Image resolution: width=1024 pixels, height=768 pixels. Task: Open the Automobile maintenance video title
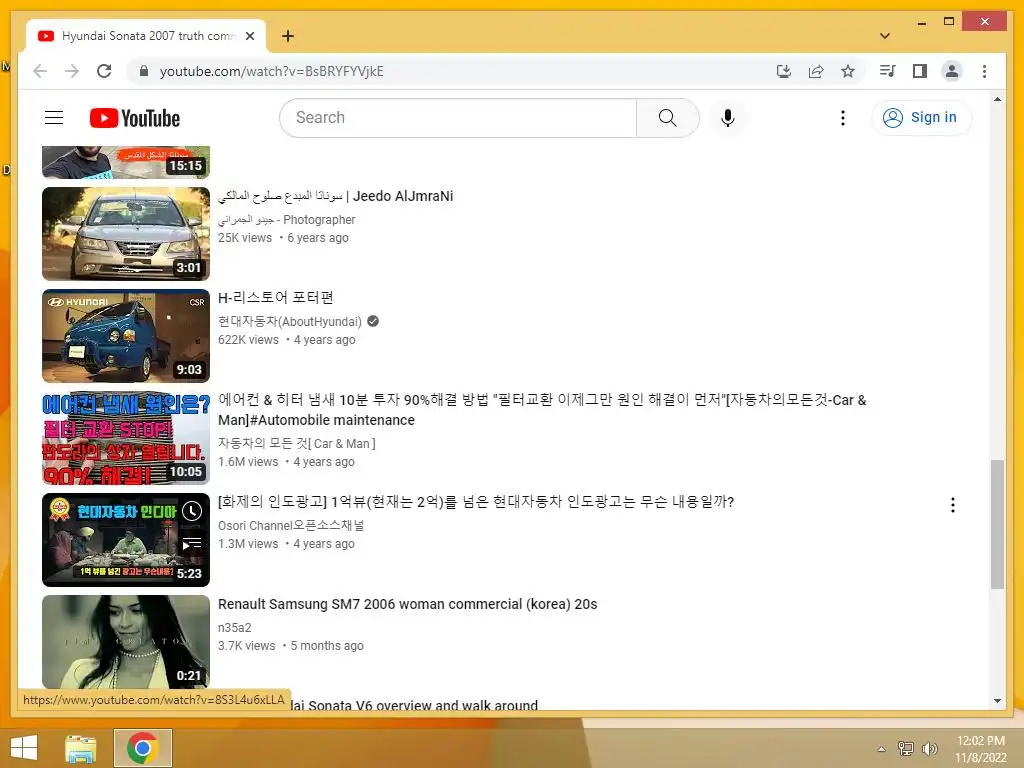[542, 409]
